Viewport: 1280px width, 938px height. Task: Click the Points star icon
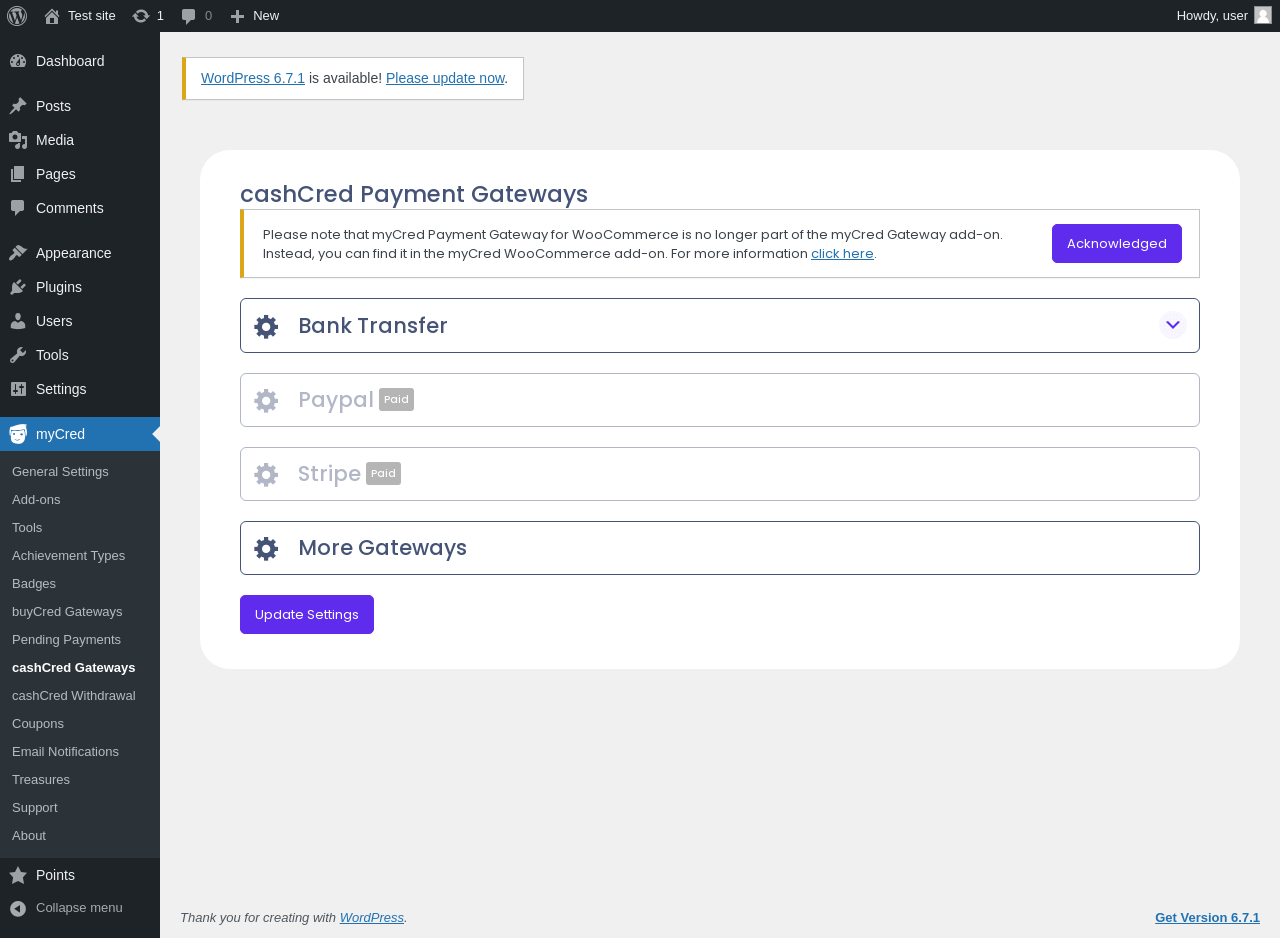coord(18,875)
